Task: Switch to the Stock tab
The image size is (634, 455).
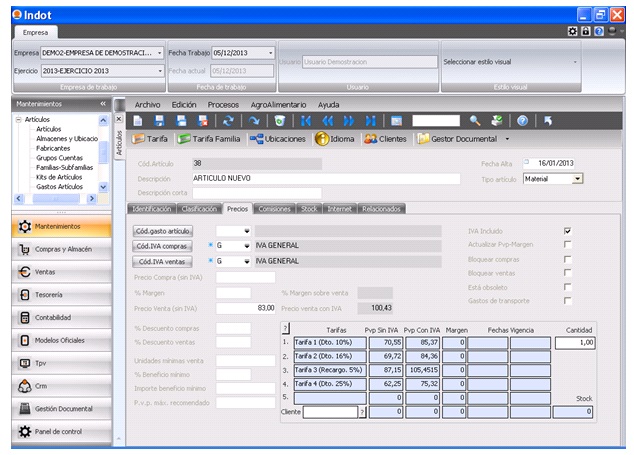Action: [x=309, y=209]
